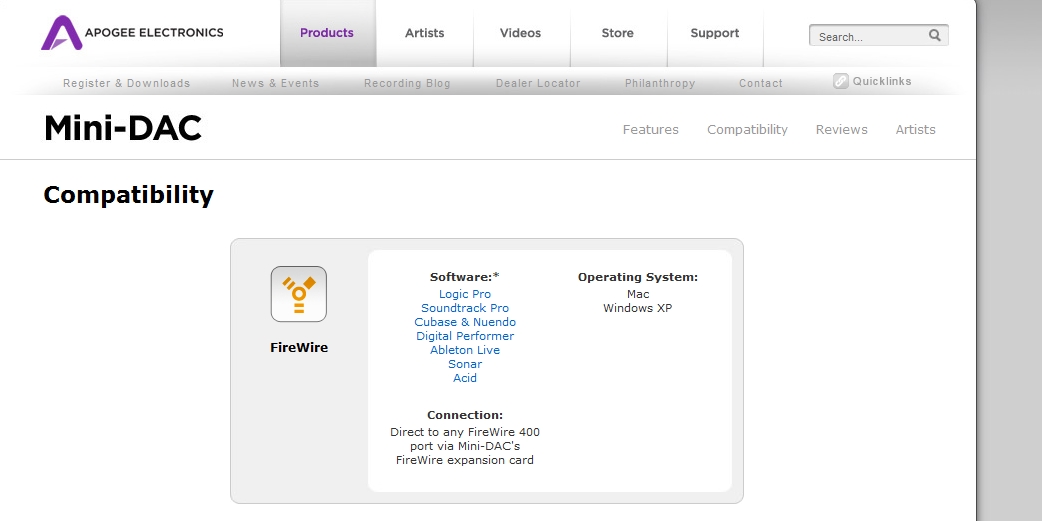Image resolution: width=1042 pixels, height=521 pixels.
Task: Open the Store tab
Action: (617, 33)
